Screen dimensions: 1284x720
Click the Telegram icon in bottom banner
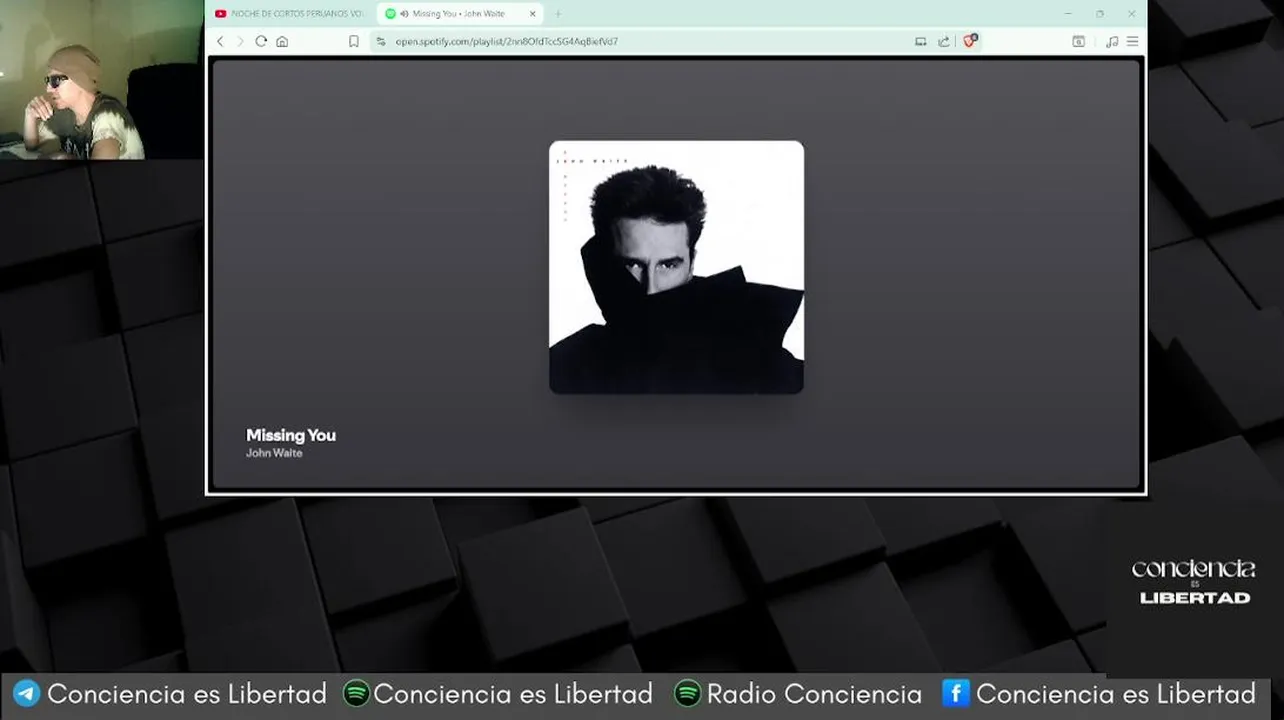(26, 694)
